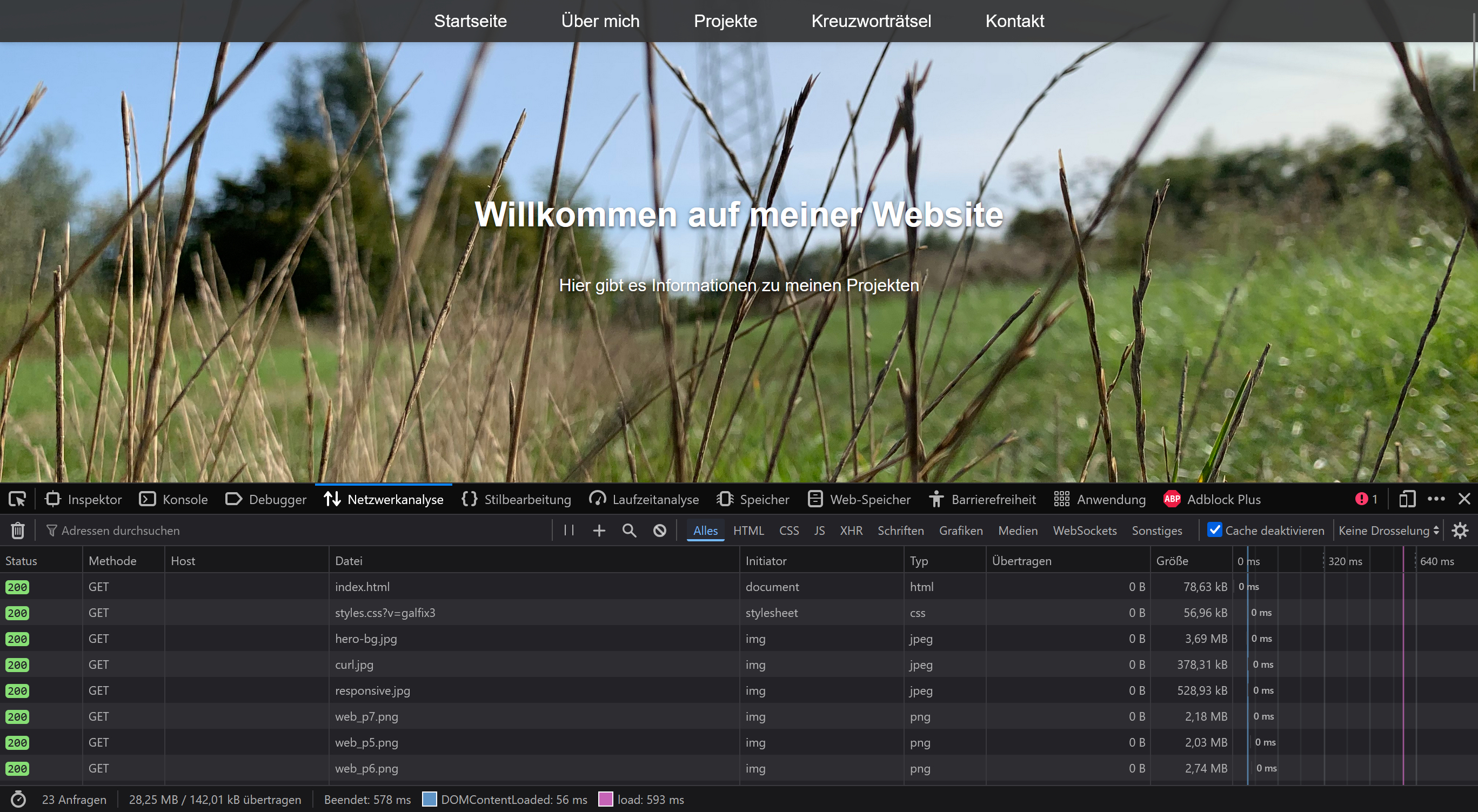The width and height of the screenshot is (1478, 812).
Task: Open request blocking icon
Action: [x=660, y=531]
